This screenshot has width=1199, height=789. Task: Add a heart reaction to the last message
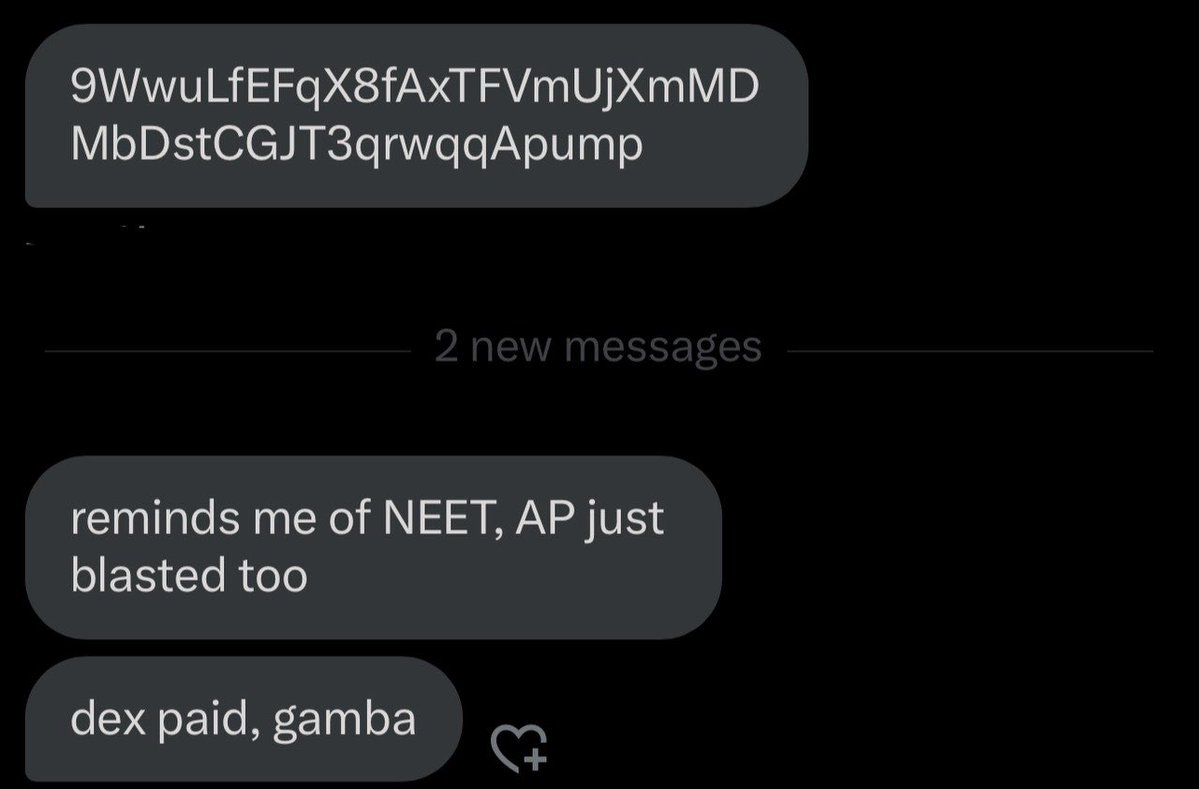coord(518,747)
